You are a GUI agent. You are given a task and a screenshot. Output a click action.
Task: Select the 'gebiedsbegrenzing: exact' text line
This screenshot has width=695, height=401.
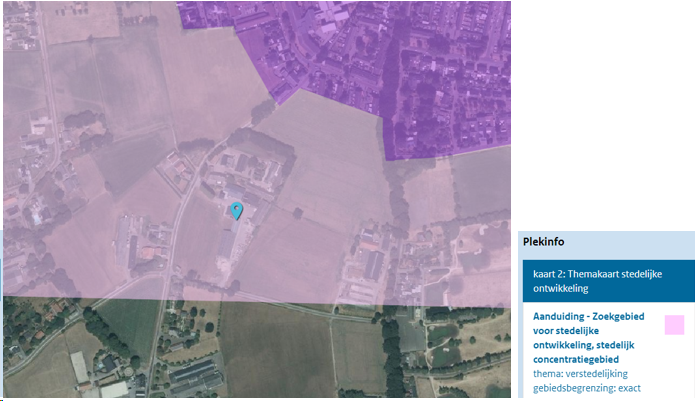[x=586, y=388]
